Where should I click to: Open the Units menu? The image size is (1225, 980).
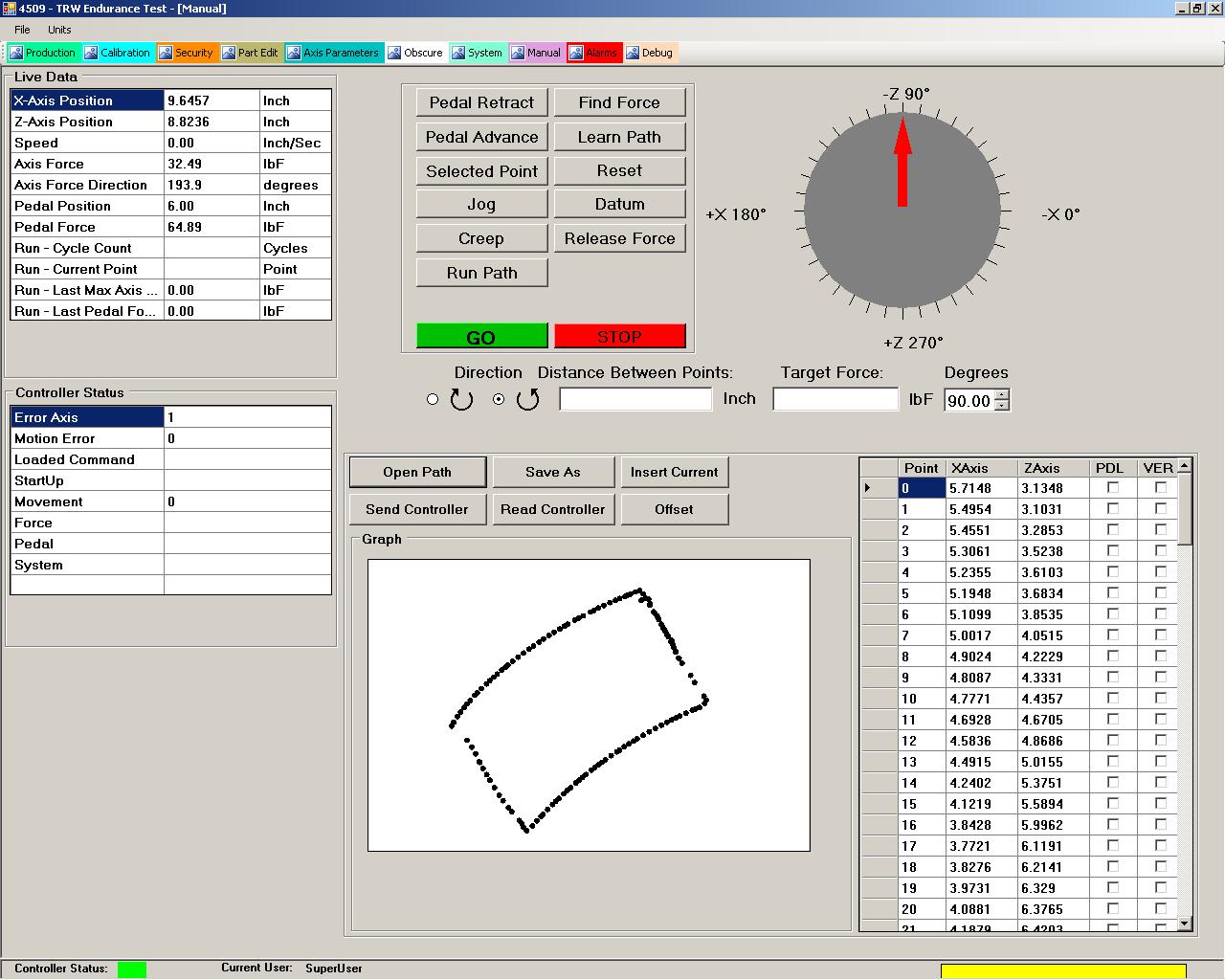click(58, 30)
